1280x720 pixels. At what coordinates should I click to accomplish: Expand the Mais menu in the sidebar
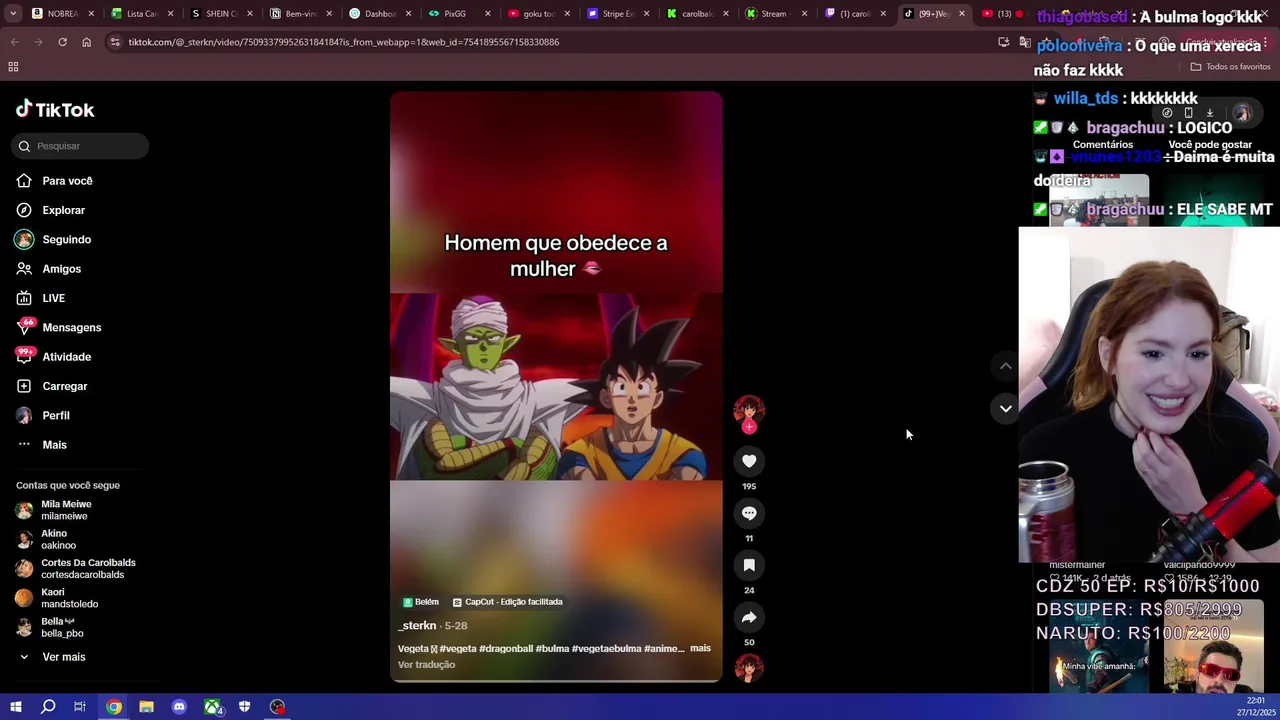(54, 445)
